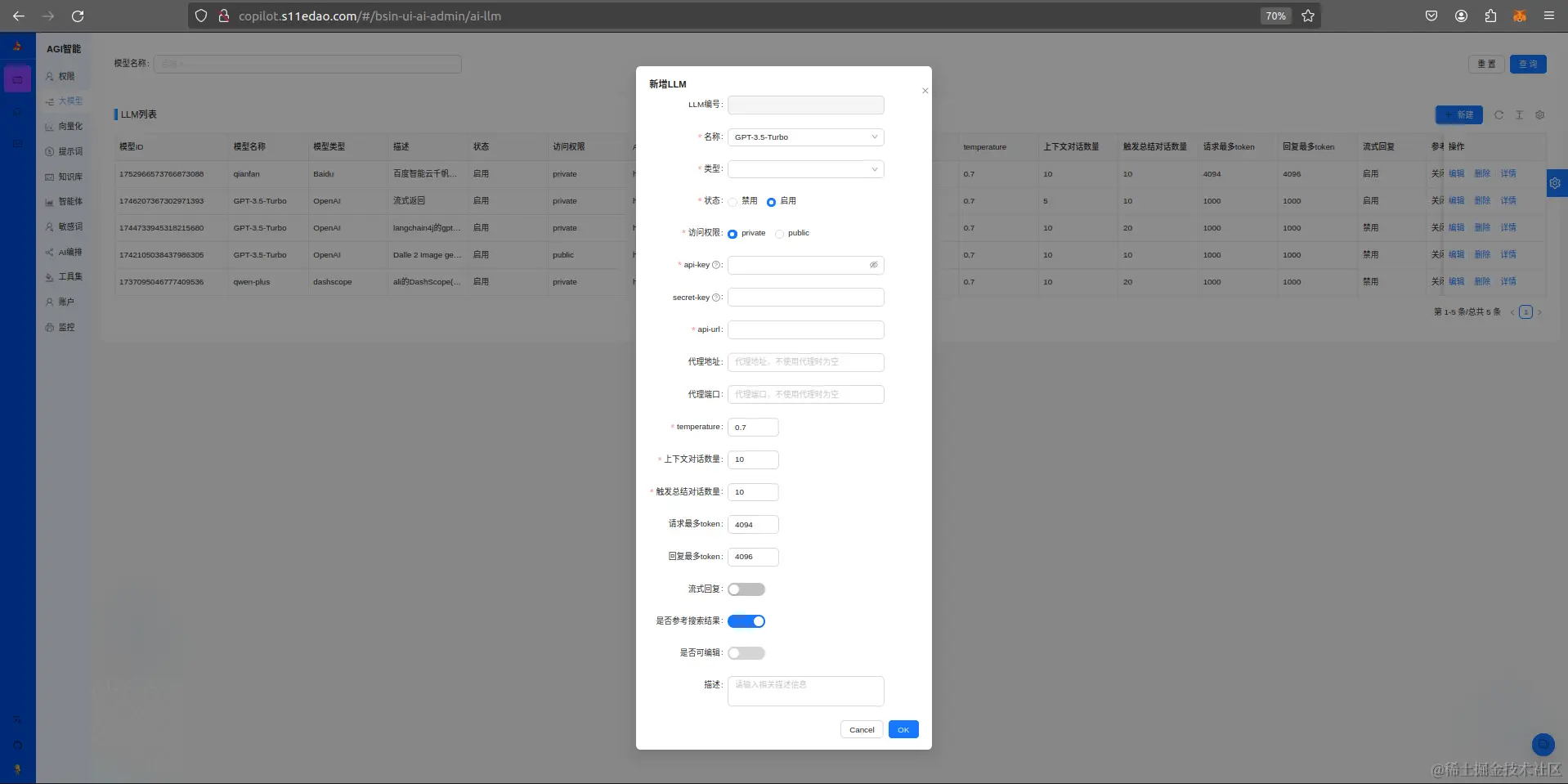Click the 查询 search button
Screen dimensions: 1568x784
(x=1528, y=64)
